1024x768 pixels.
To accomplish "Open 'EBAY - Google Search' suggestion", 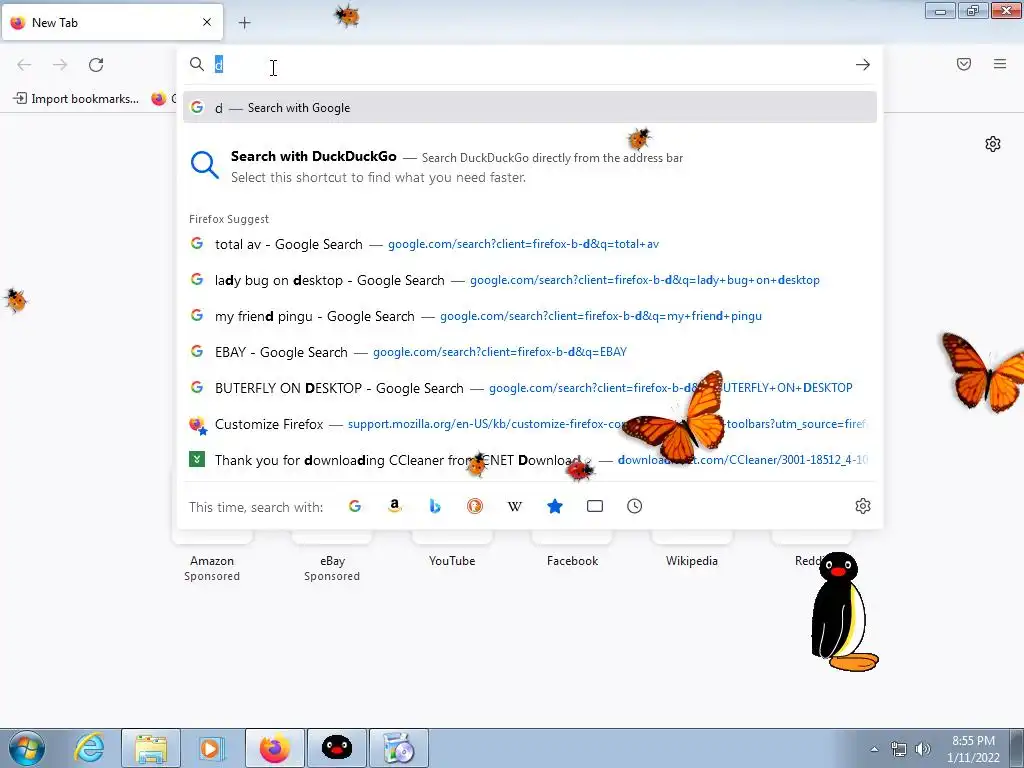I will pos(530,352).
